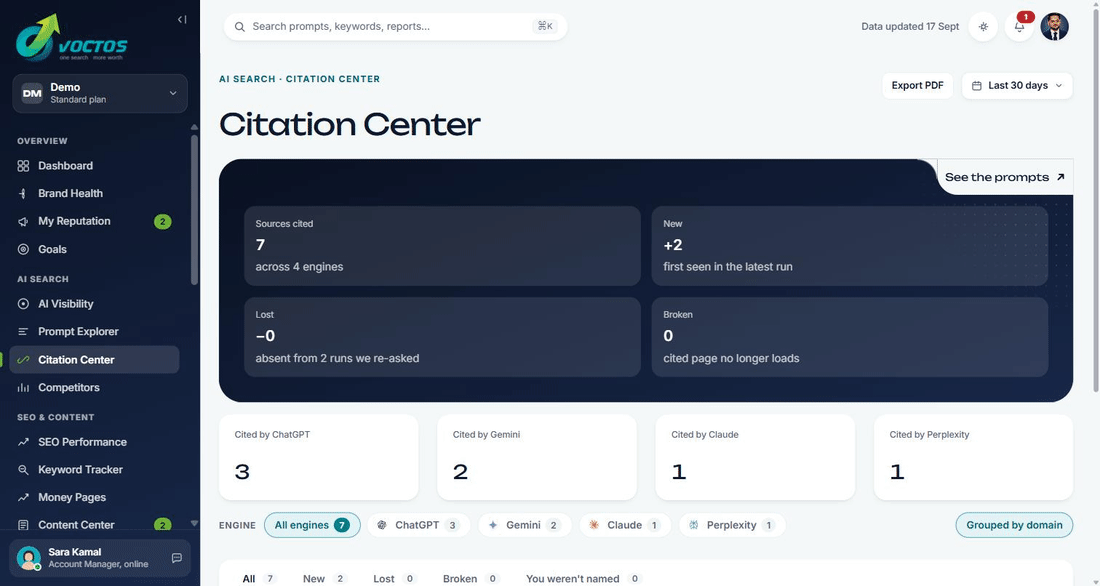Open Brand Health in the sidebar
The height and width of the screenshot is (586, 1100).
coord(94,193)
